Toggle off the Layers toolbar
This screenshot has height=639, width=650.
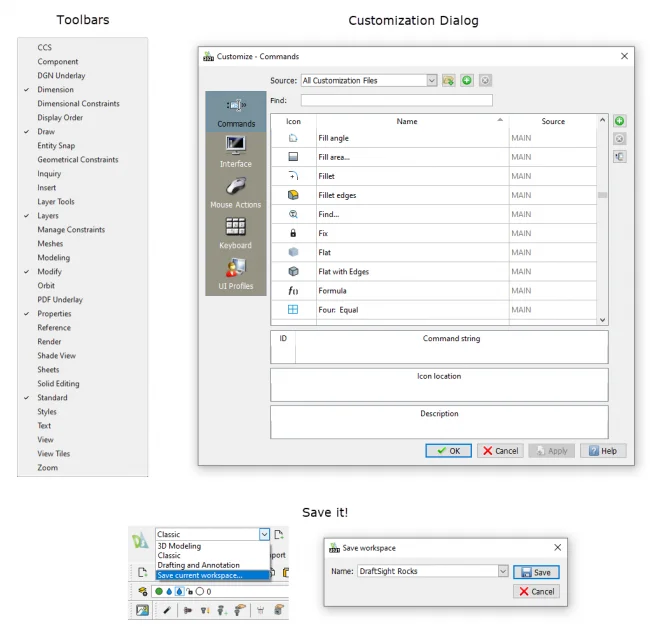(48, 215)
